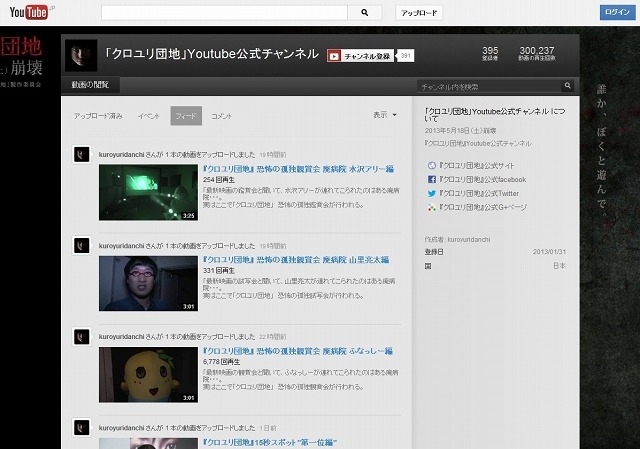Click the 6,778 回再生 view count
Viewport: 640px width, 449px height.
tap(222, 362)
